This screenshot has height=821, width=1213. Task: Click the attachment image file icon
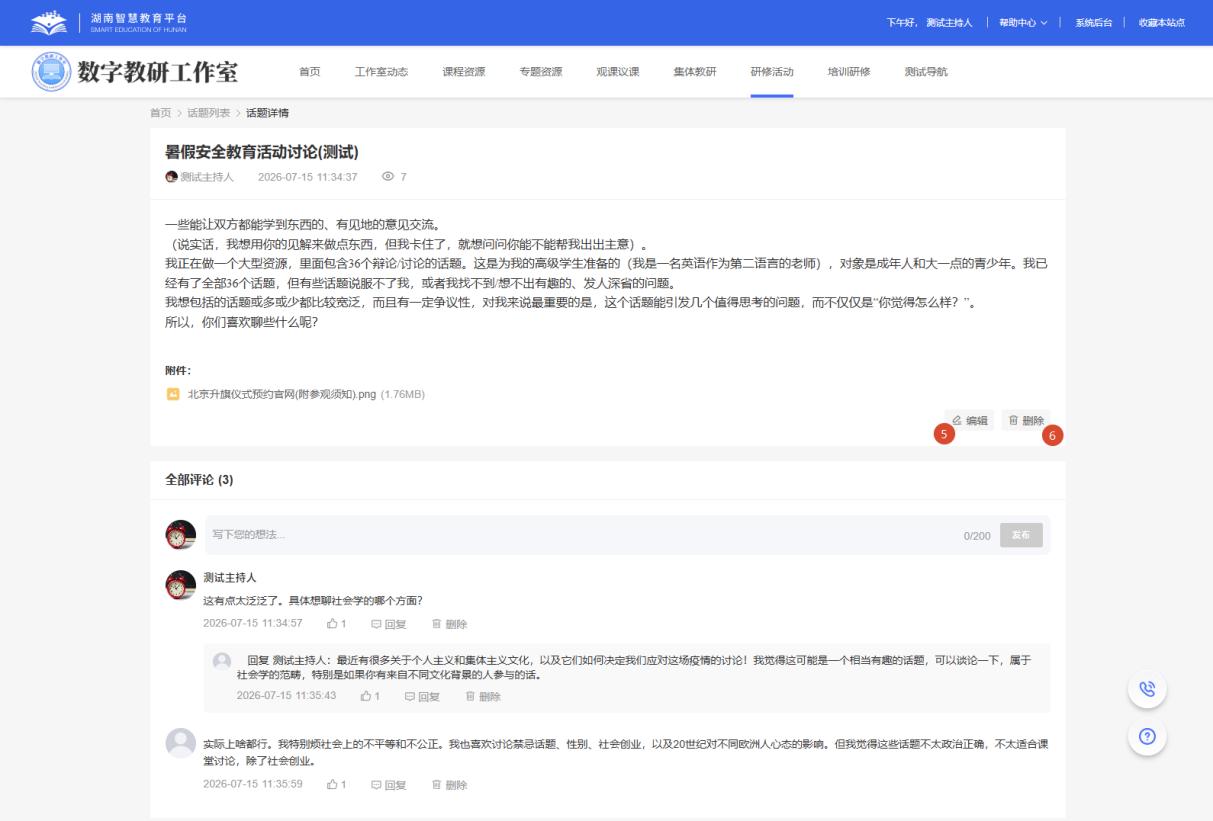pyautogui.click(x=173, y=394)
